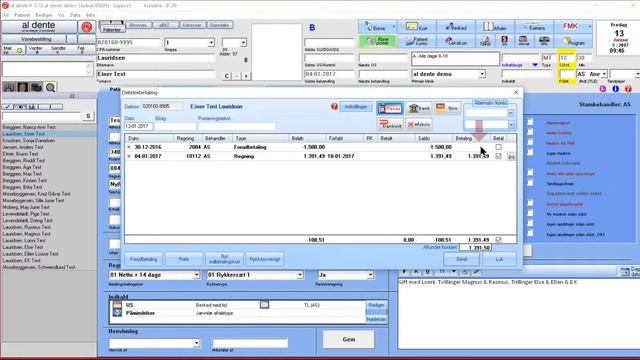Click the Dato field with 13-01-2017
Viewport: 640px width, 360px height.
[138, 127]
